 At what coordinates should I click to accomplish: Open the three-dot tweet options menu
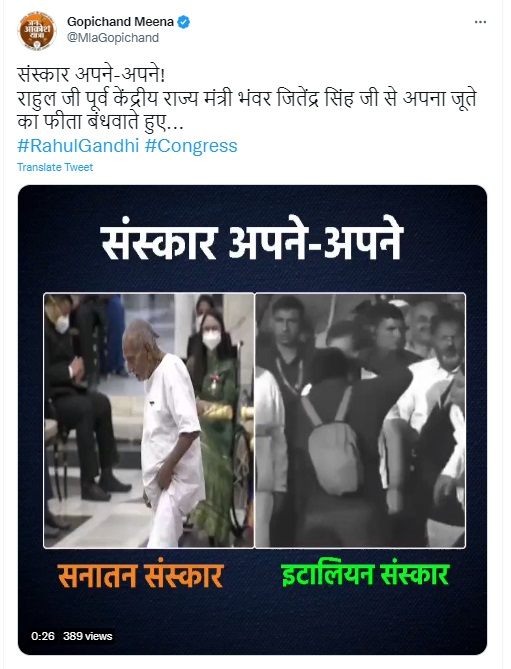coord(480,22)
